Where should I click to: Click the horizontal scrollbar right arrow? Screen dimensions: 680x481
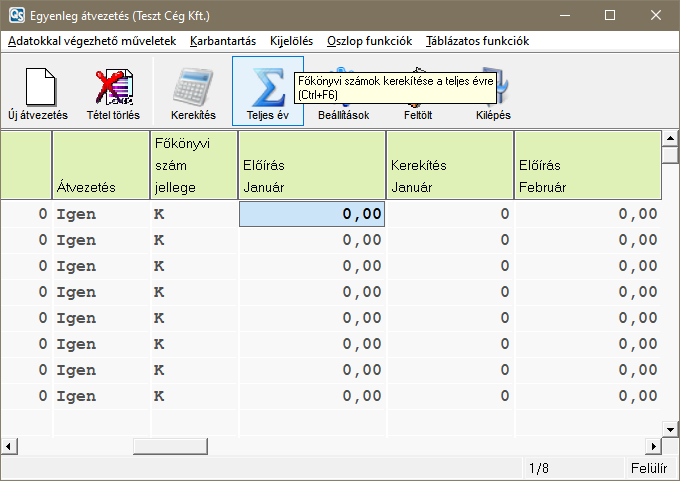pos(654,446)
